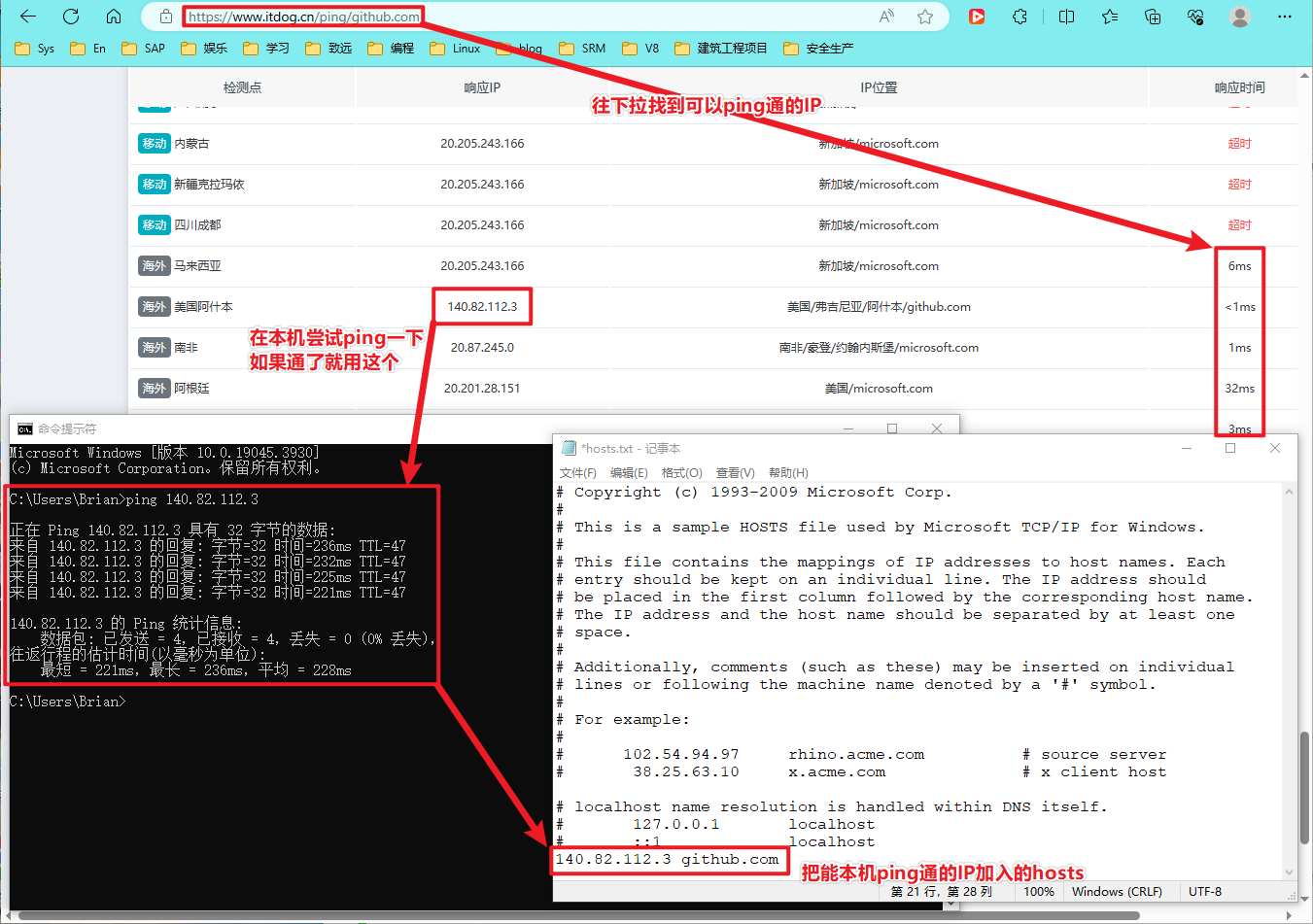
Task: Click the 响应IP column header
Action: click(482, 87)
